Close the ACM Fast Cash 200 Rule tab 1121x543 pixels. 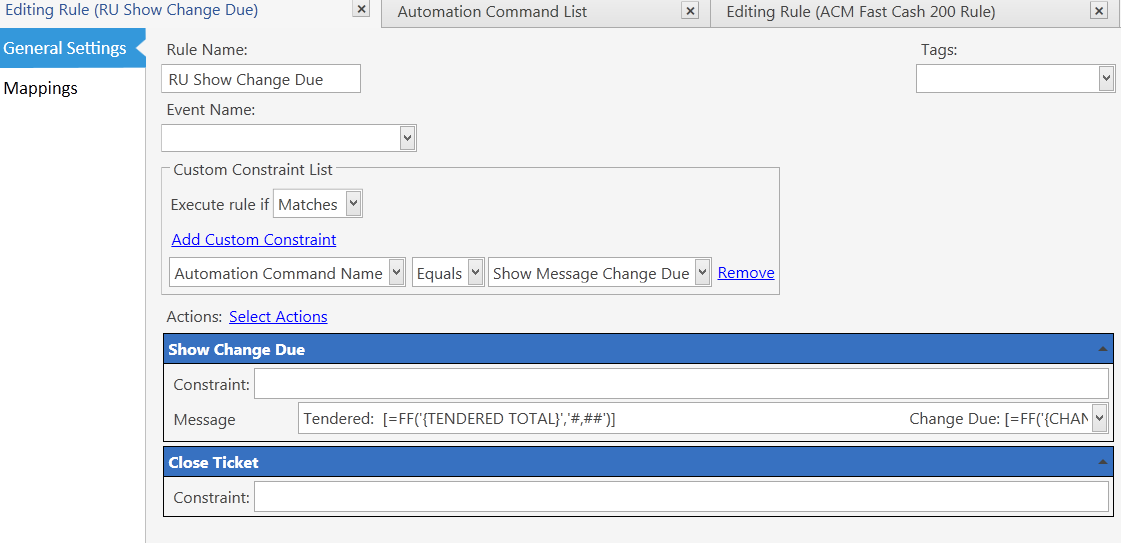coord(1099,11)
